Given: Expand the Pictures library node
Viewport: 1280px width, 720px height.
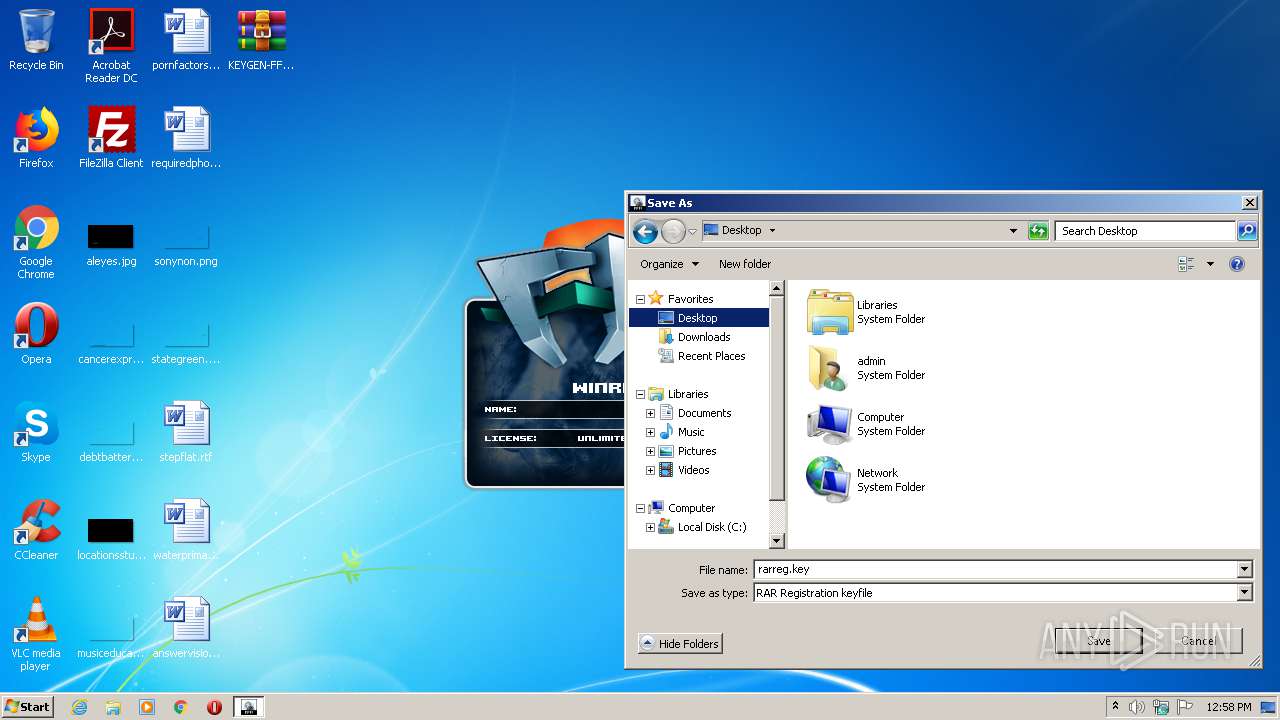Looking at the screenshot, I should 650,451.
